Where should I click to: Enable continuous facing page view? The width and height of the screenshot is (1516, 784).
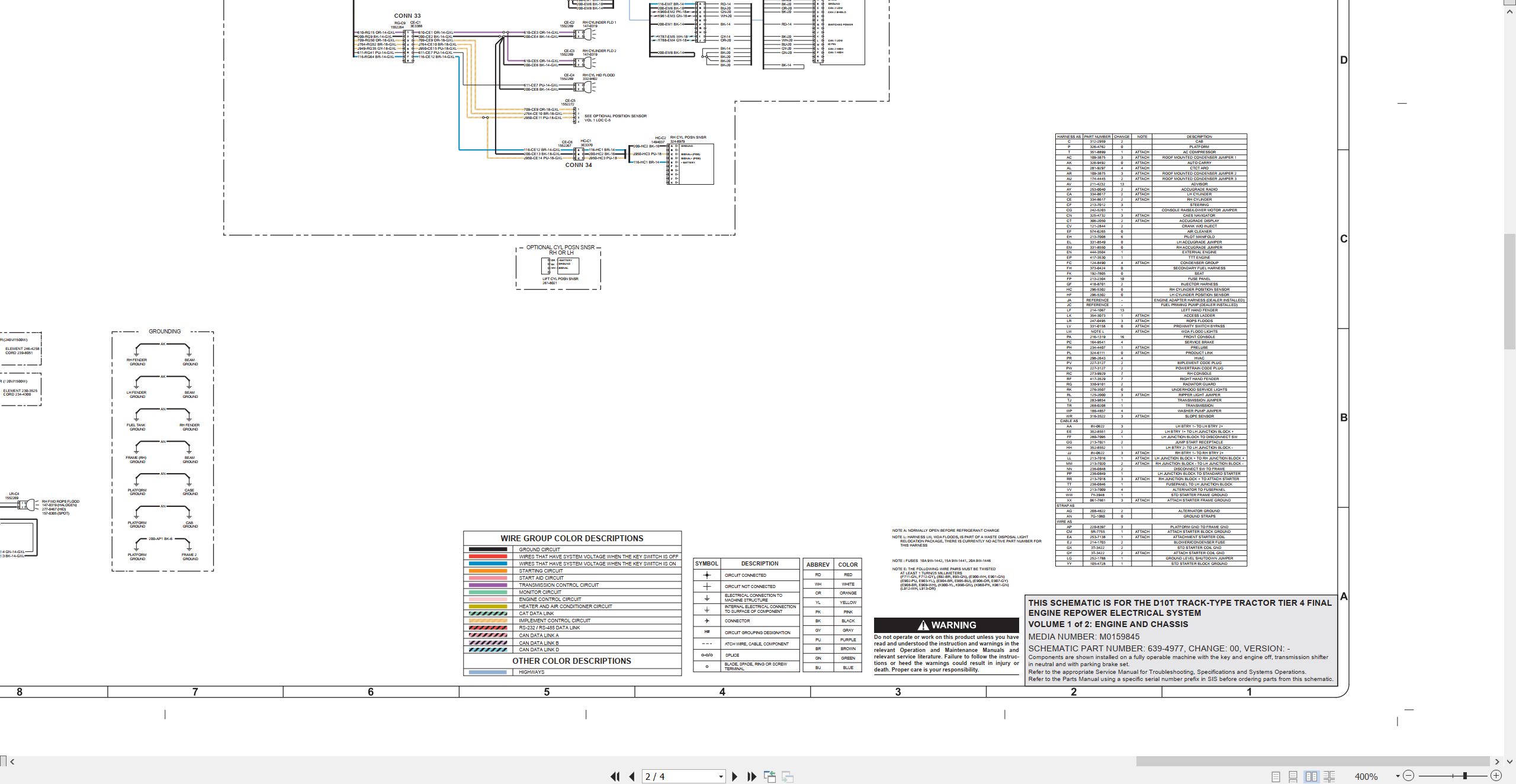pos(1329,776)
